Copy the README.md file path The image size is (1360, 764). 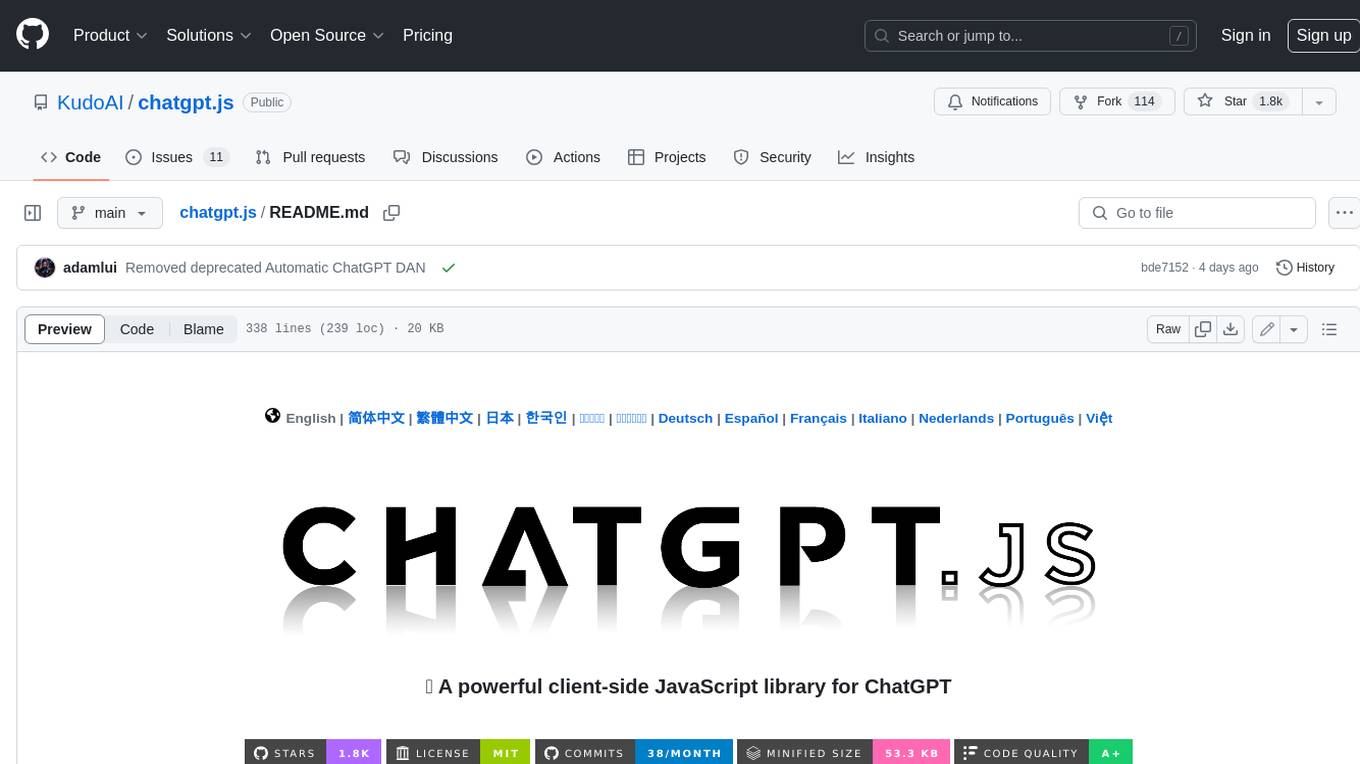[x=392, y=213]
